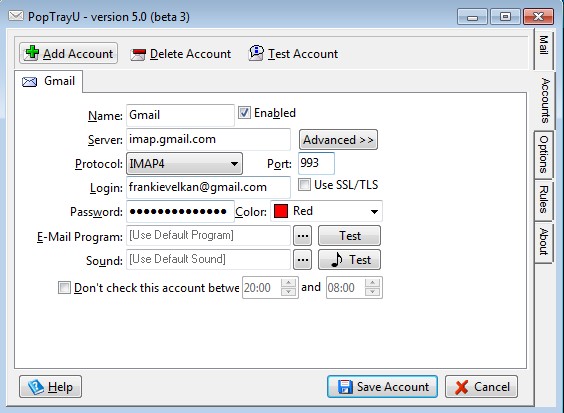Expand settings with the Advanced >> button
564x413 pixels.
click(338, 140)
